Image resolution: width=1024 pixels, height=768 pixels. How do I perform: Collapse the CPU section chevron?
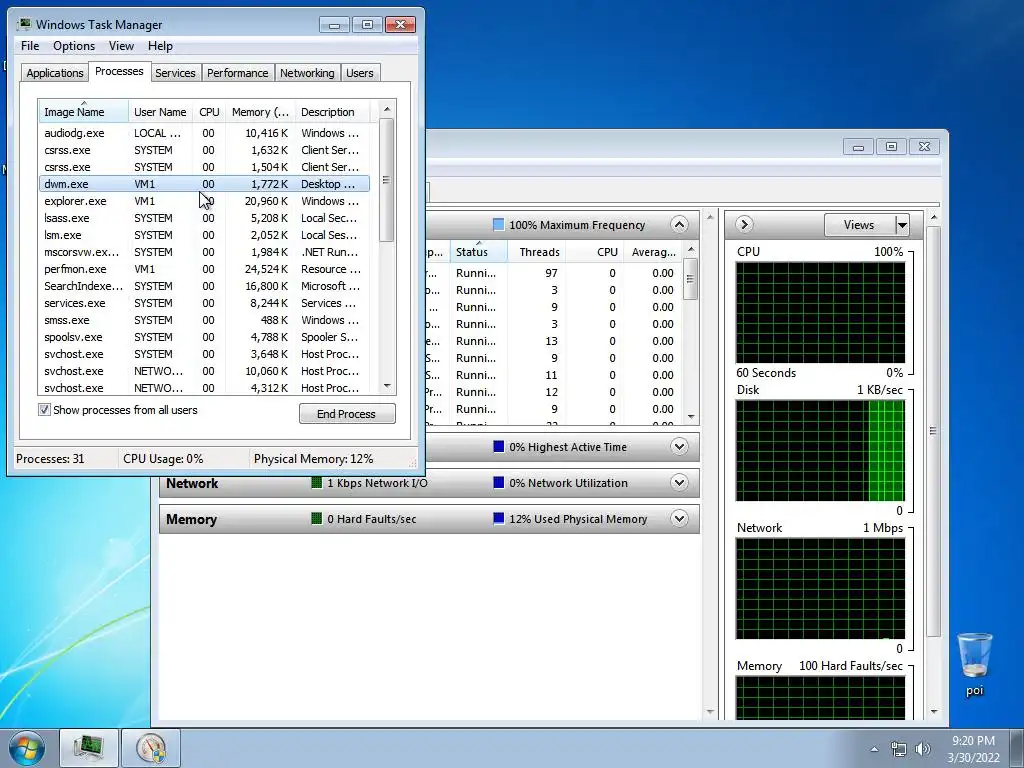679,225
